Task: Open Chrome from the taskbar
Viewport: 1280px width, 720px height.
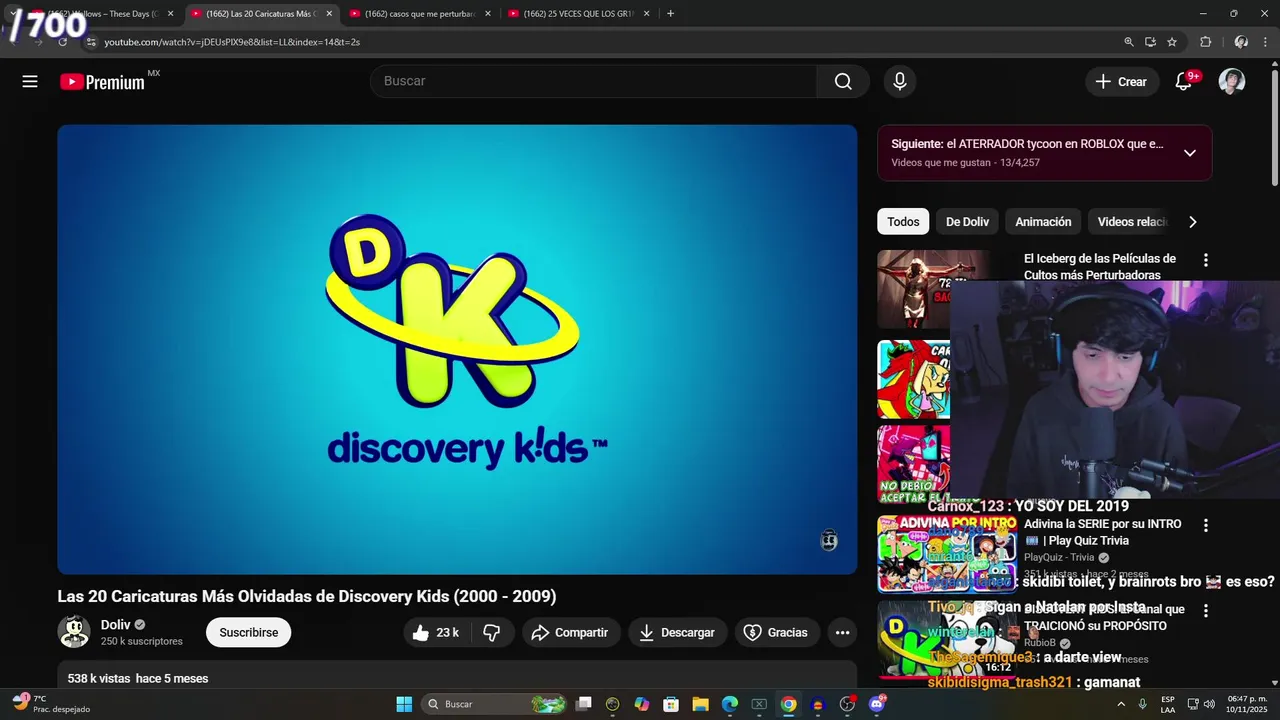Action: coord(788,704)
